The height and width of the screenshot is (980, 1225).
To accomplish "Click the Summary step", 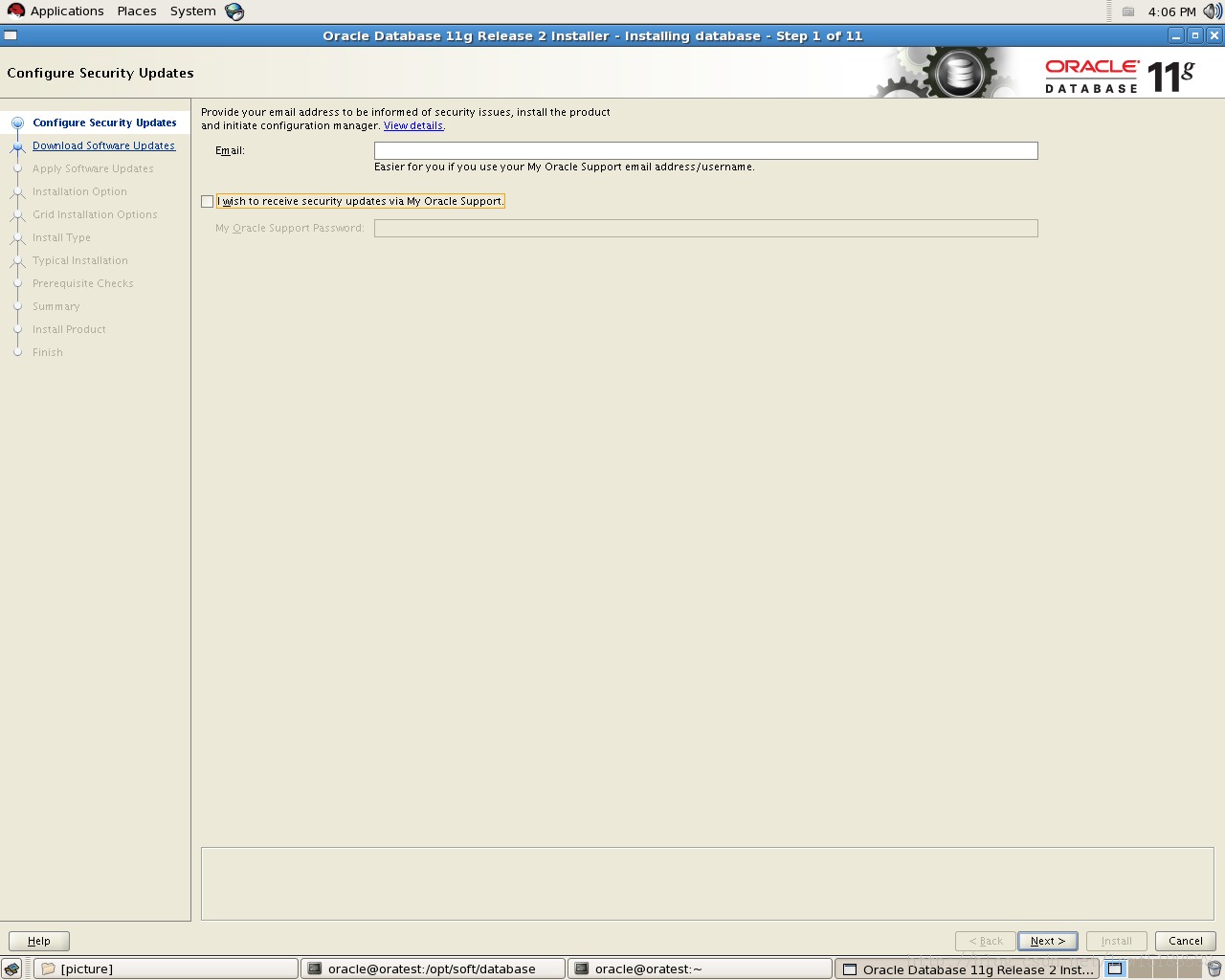I will [56, 306].
